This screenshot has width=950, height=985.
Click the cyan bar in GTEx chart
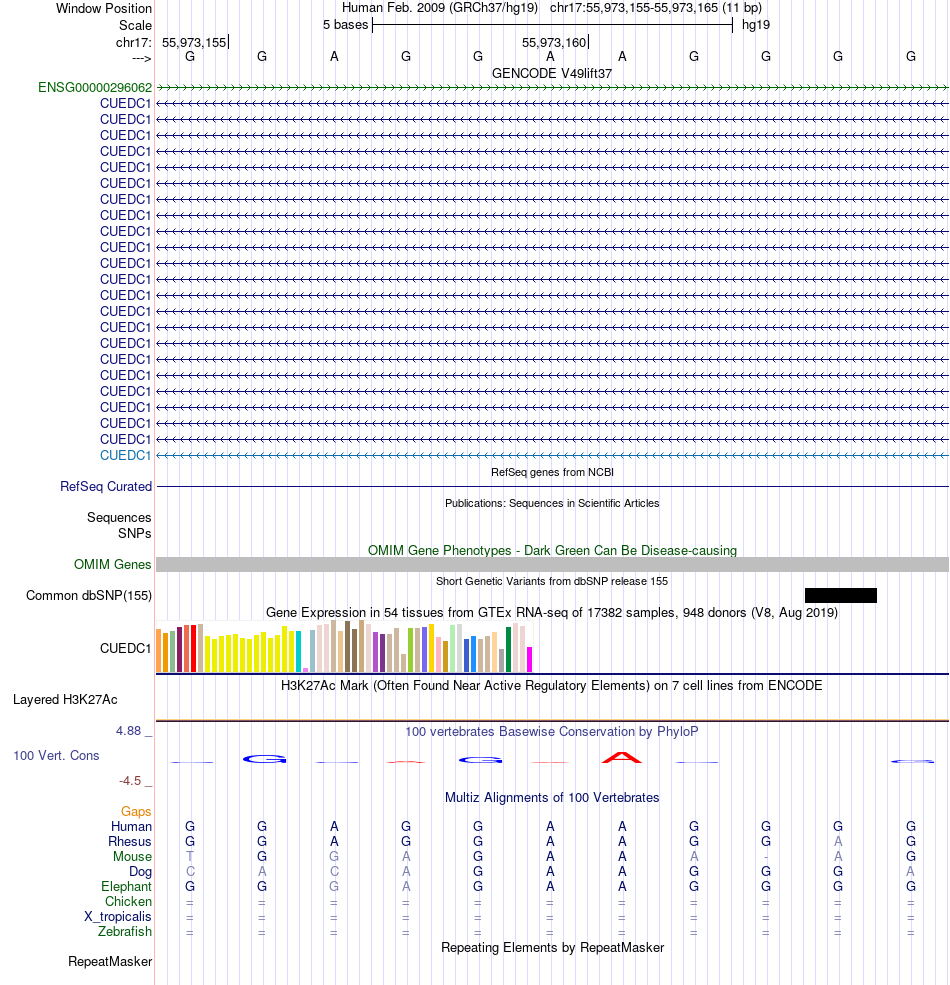tap(298, 651)
